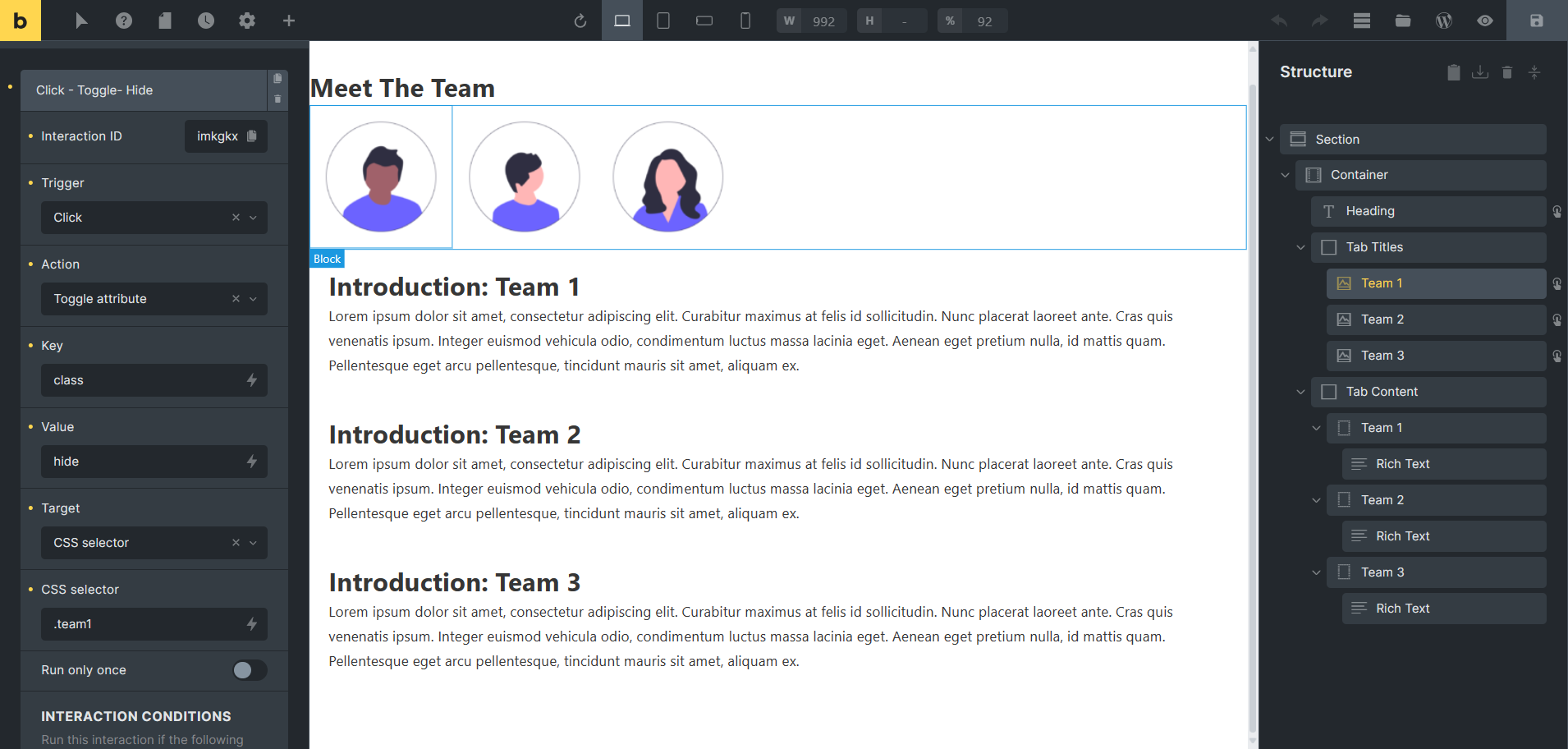Select the Heading element in Structure
This screenshot has height=749, width=1568.
coord(1428,211)
